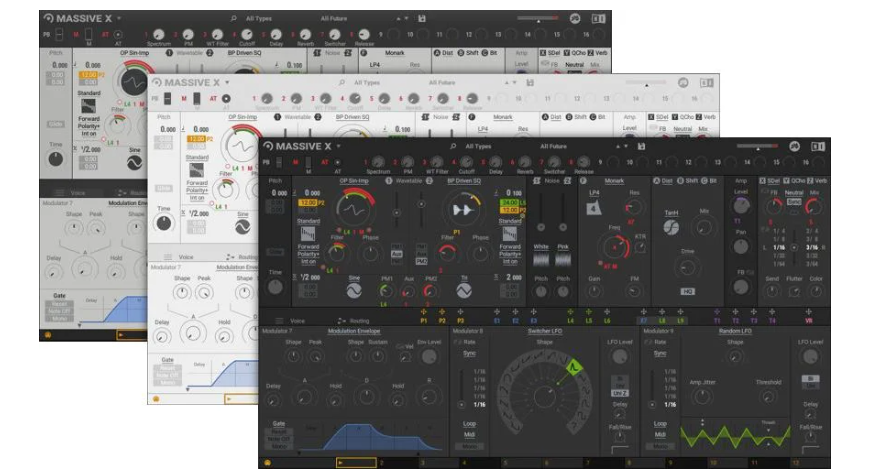The image size is (883, 475).
Task: Toggle Note Off under Gate in Modulator 7
Action: coord(279,439)
